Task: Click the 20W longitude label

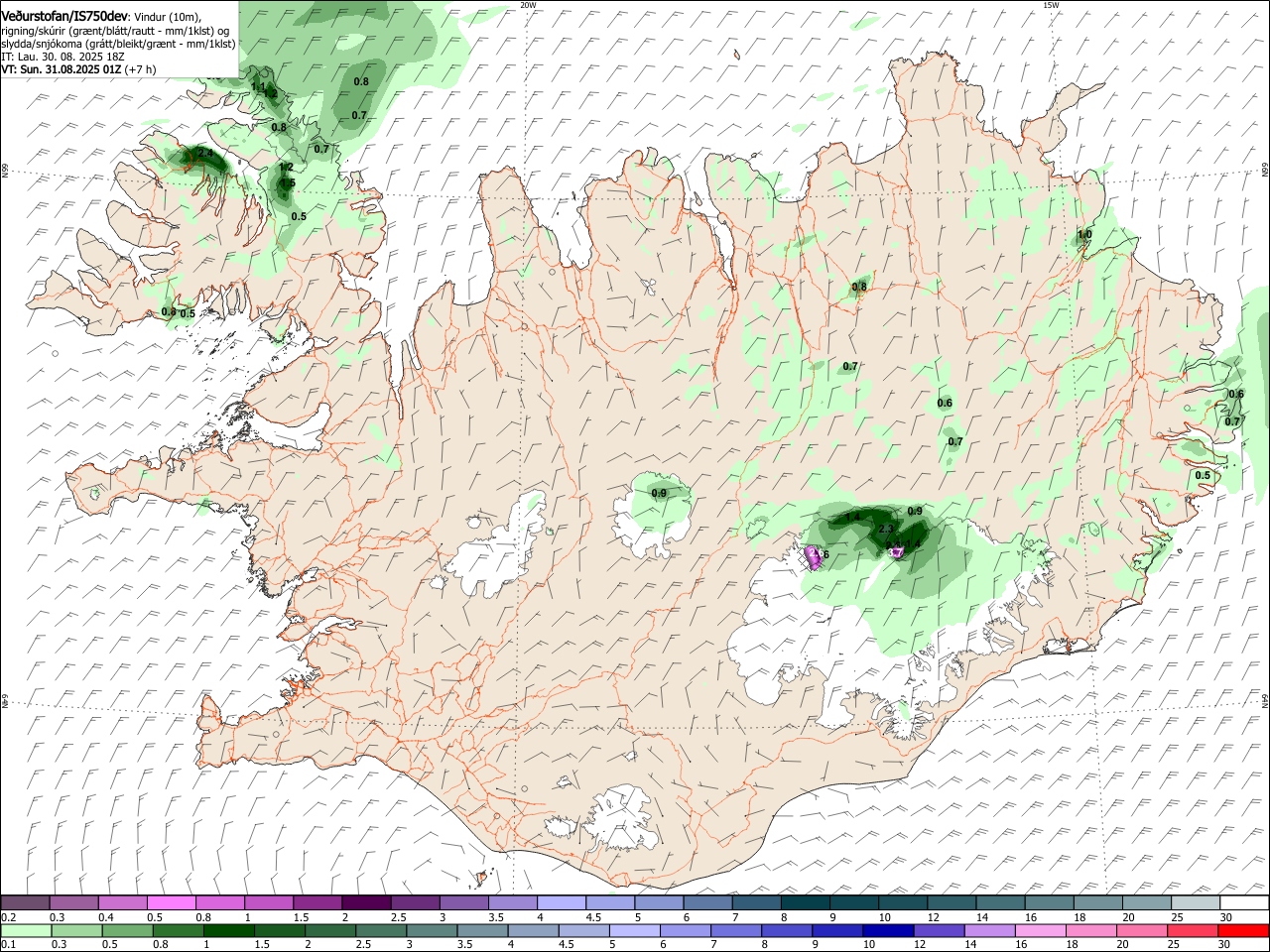Action: [x=528, y=5]
